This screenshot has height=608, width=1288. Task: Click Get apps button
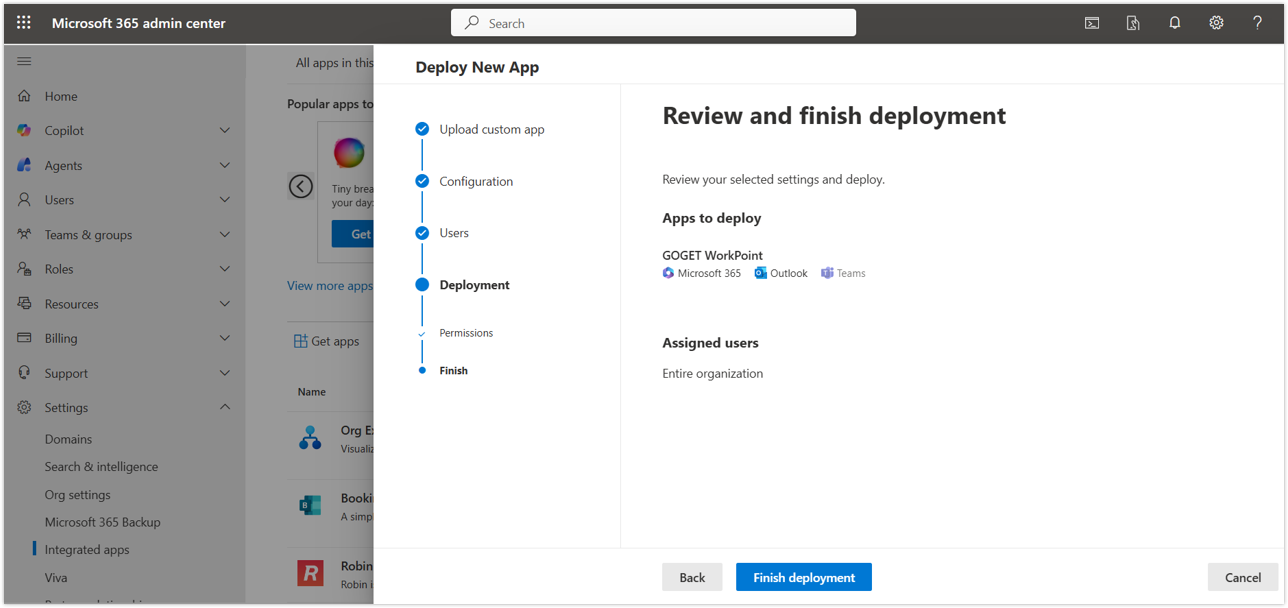tap(326, 341)
